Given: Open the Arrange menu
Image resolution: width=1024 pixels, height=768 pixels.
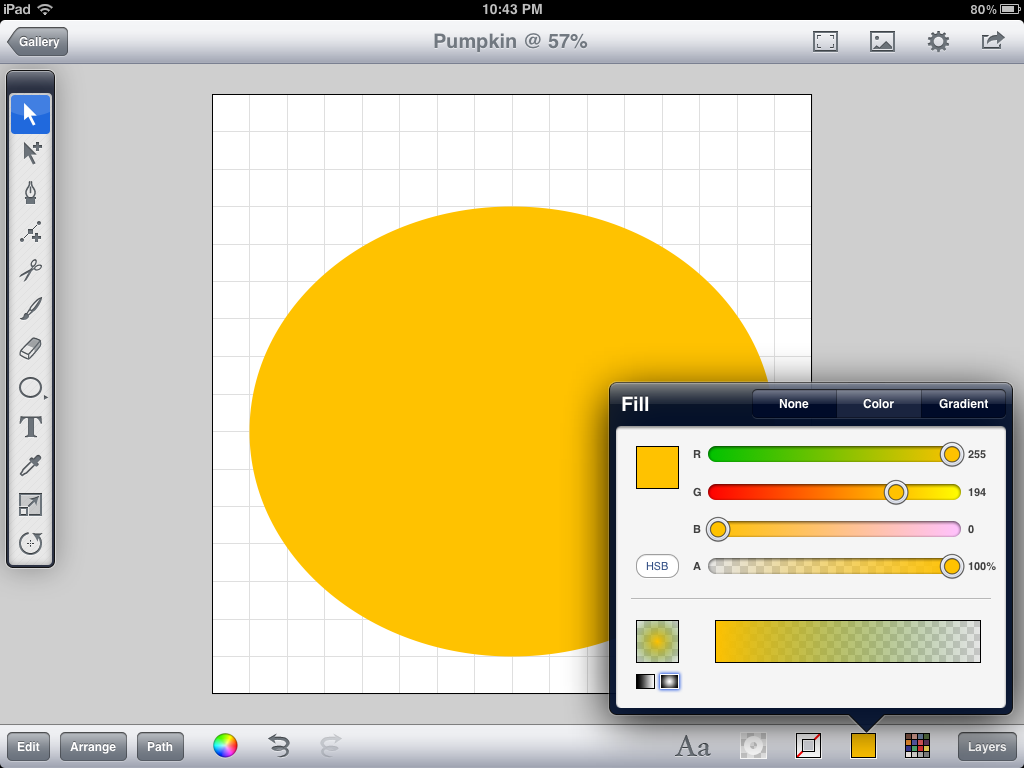Looking at the screenshot, I should [93, 746].
